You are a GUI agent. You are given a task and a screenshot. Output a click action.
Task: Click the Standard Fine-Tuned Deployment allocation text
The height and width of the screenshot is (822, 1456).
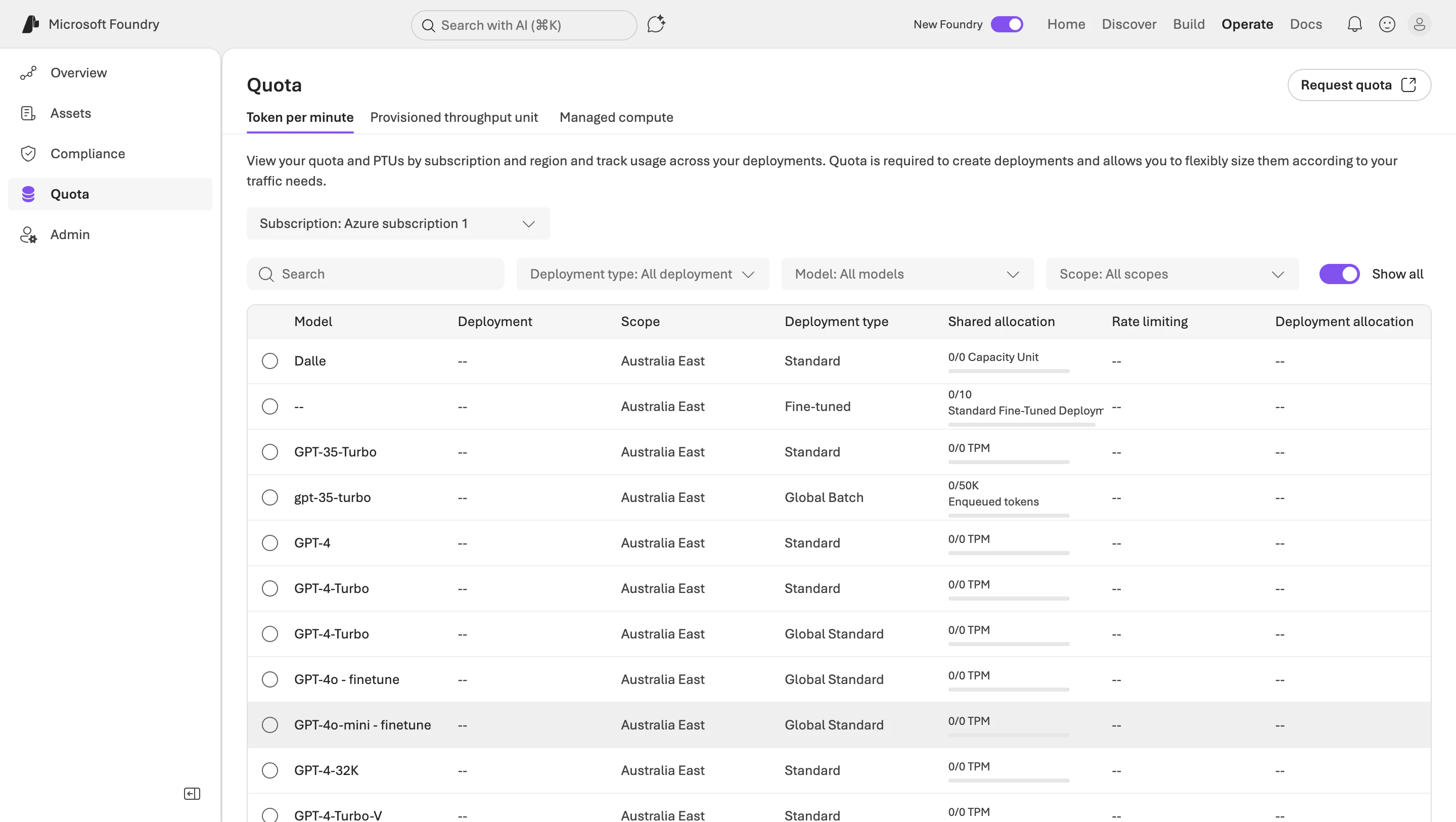(x=1025, y=411)
